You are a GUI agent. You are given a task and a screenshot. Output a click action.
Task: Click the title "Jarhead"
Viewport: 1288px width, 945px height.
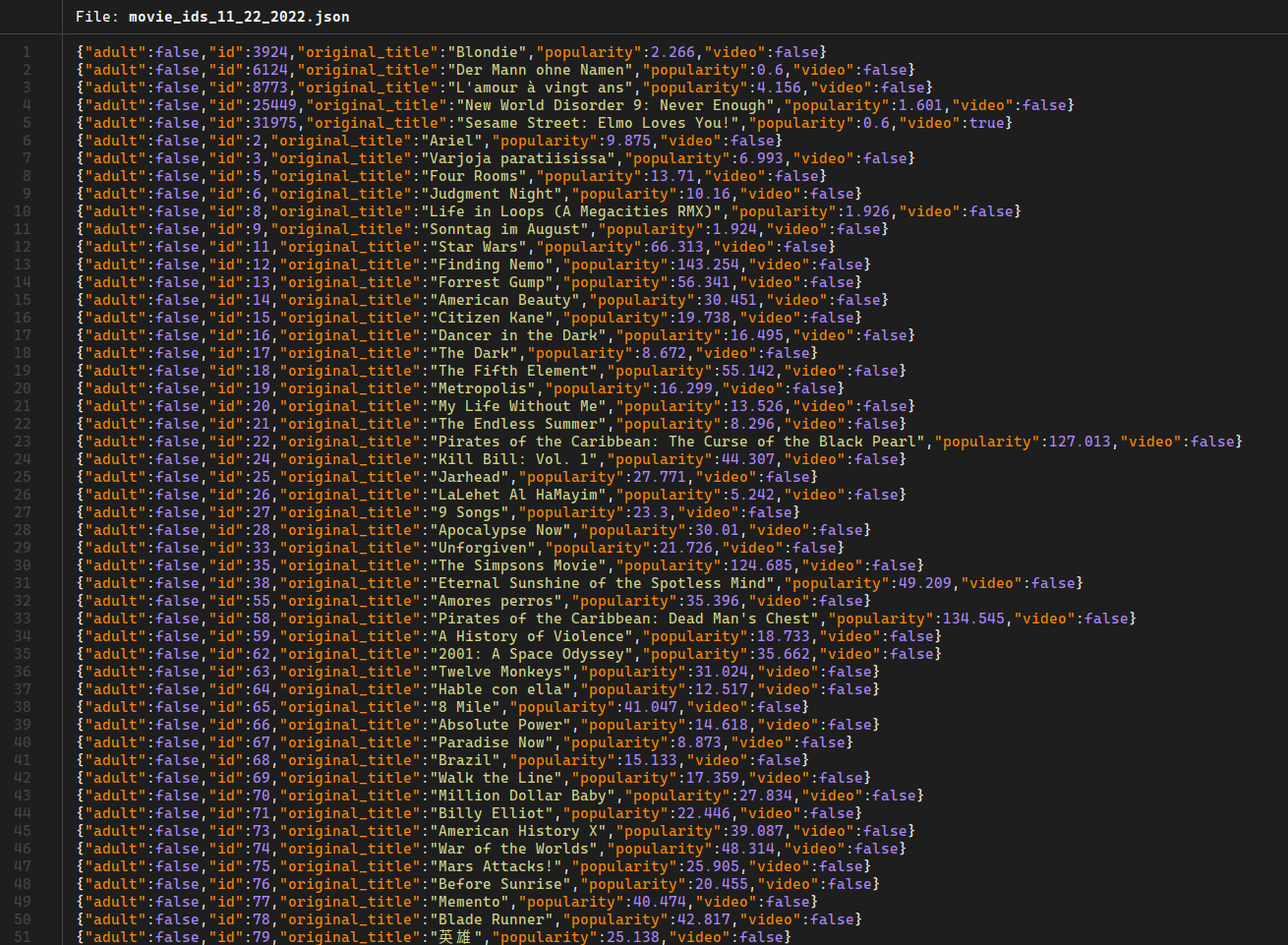click(x=470, y=477)
